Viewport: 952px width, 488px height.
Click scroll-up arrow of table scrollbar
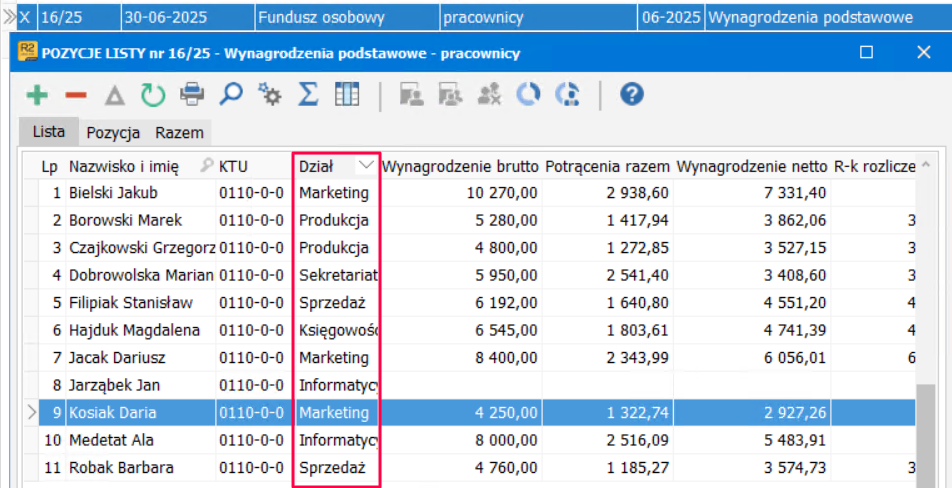pyautogui.click(x=925, y=165)
